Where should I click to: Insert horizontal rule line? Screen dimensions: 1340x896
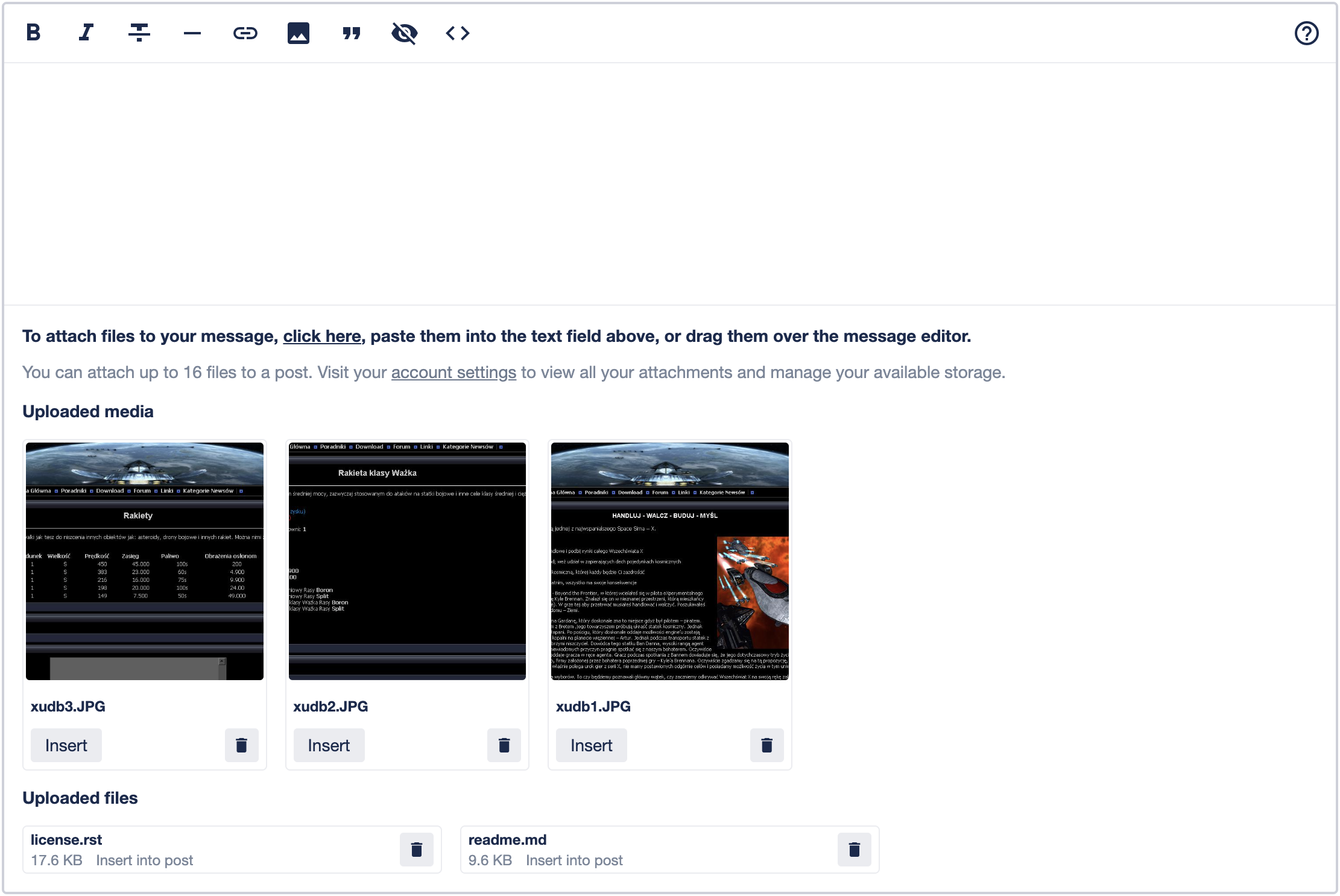click(192, 33)
